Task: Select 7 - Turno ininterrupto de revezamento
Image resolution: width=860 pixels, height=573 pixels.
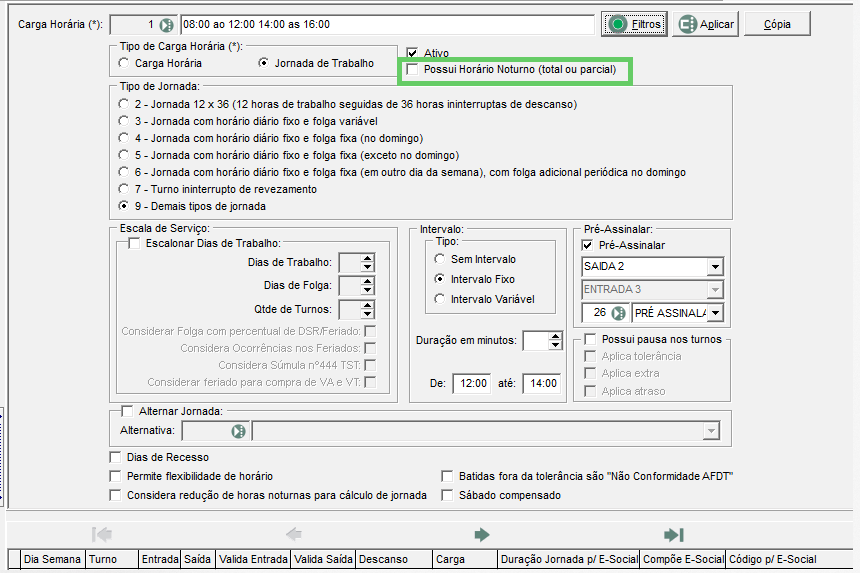Action: coord(124,189)
